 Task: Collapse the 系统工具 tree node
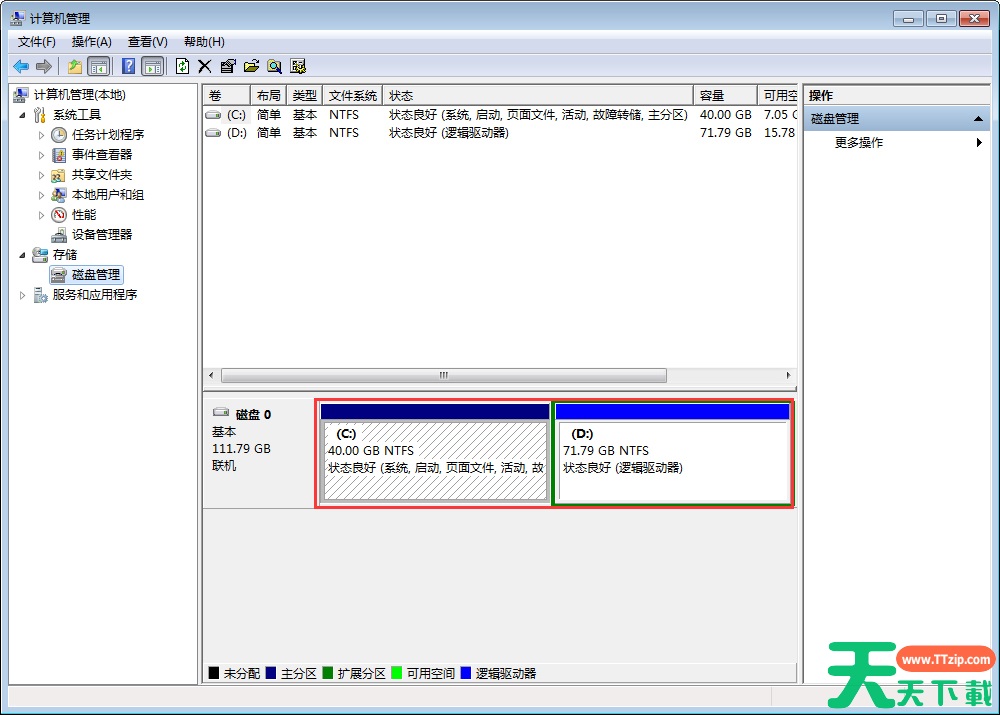pos(23,115)
